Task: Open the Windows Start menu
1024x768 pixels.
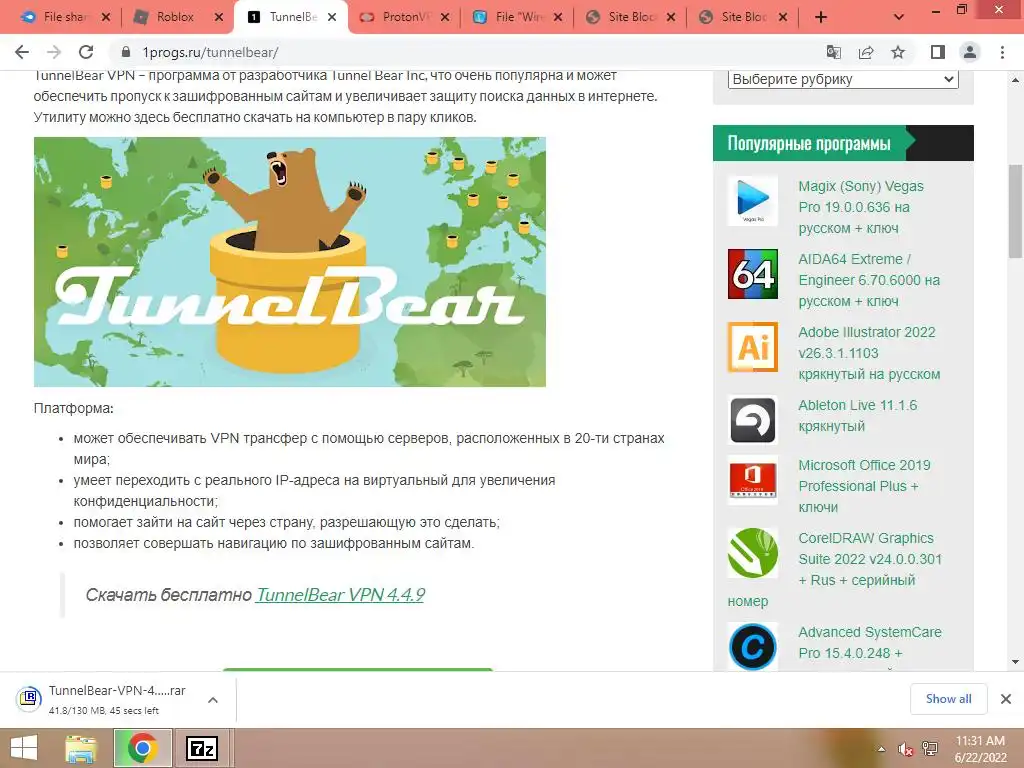Action: click(x=24, y=748)
